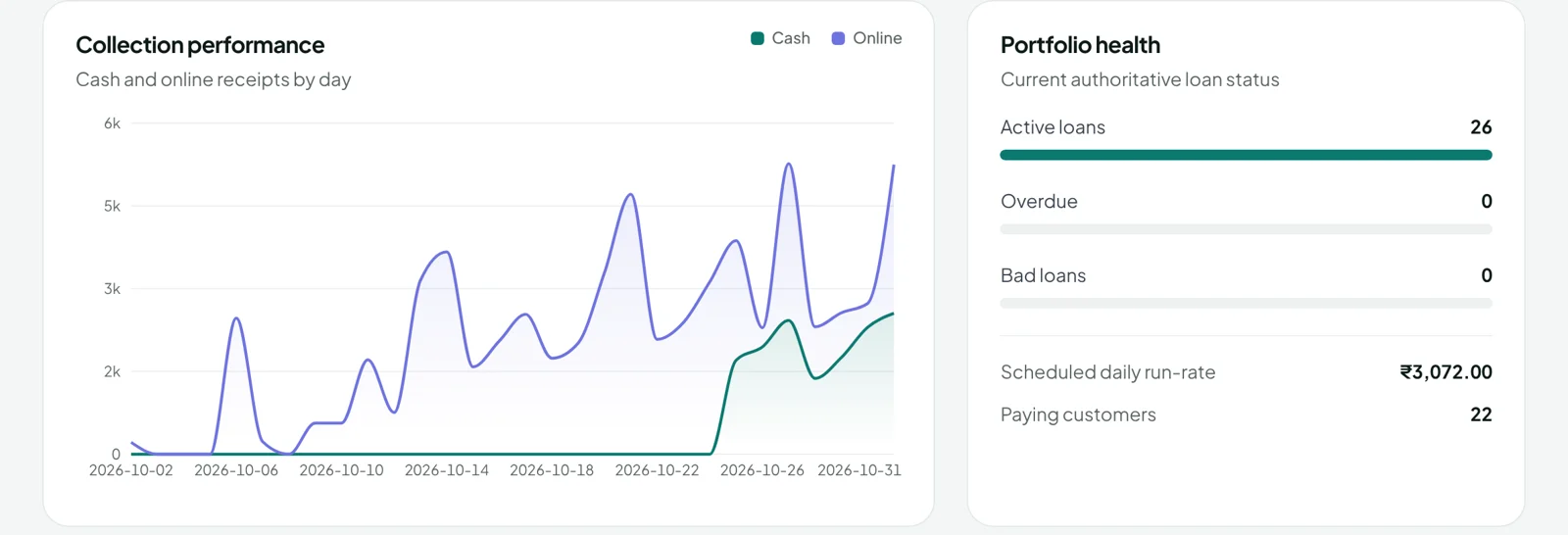
Task: Click the 2026-10-06 x-axis label
Action: [236, 470]
